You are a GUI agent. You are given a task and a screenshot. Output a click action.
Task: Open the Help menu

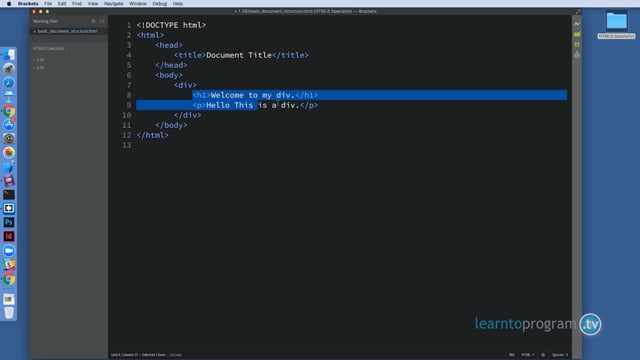pos(178,4)
